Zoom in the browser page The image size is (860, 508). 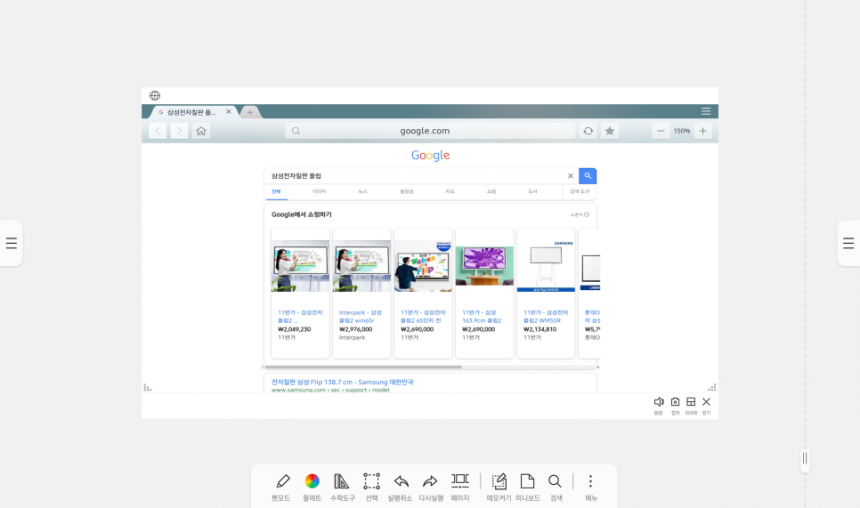coord(703,131)
